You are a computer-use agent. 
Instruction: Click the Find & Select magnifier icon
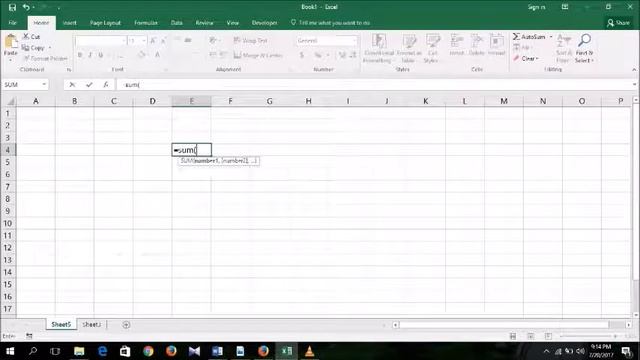pyautogui.click(x=584, y=48)
